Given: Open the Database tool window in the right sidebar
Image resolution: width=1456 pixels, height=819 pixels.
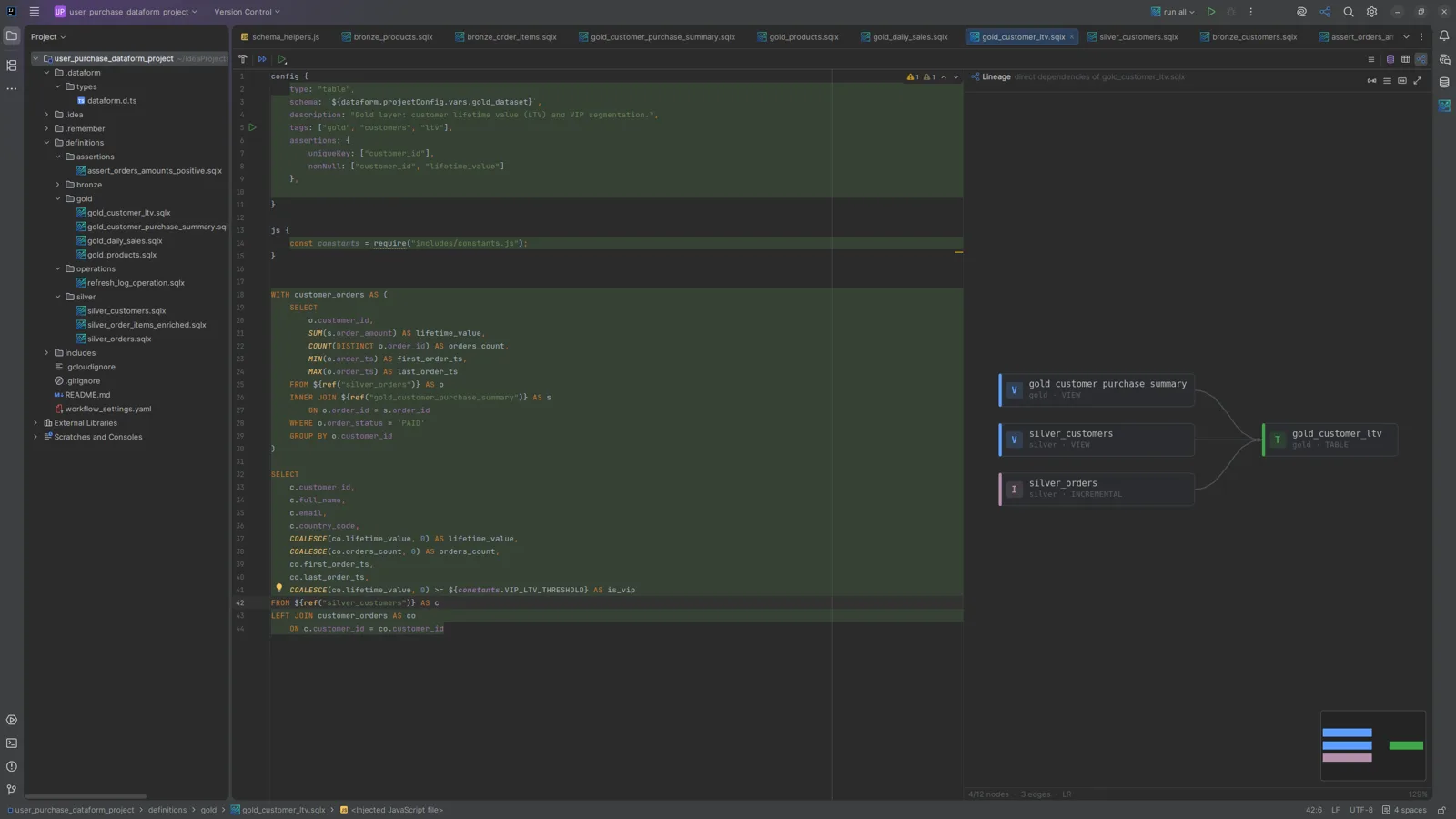Looking at the screenshot, I should coord(1444,83).
